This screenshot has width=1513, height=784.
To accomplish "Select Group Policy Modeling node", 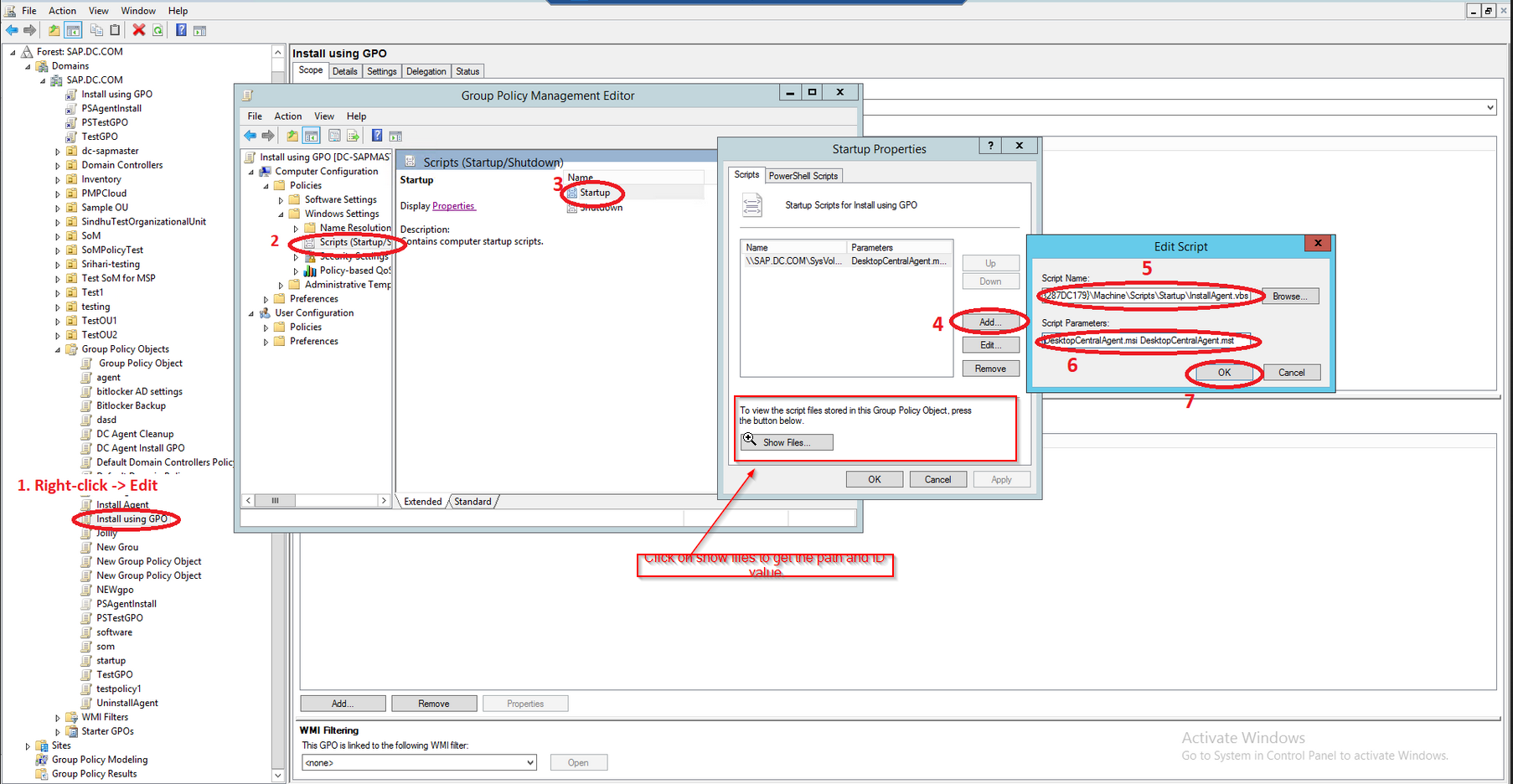I will [99, 761].
